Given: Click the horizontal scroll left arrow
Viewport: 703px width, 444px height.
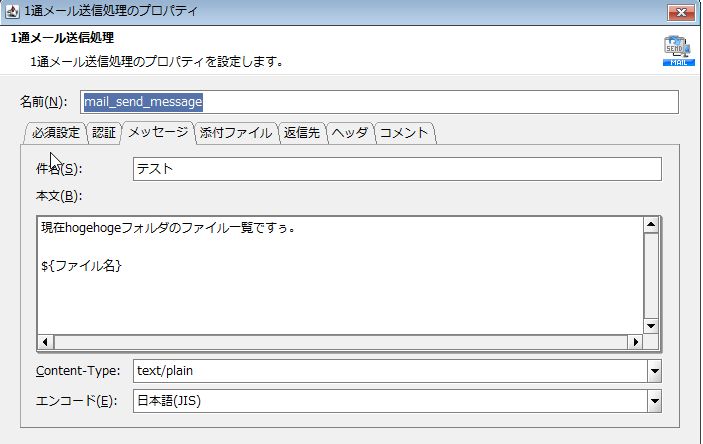Looking at the screenshot, I should 46,342.
